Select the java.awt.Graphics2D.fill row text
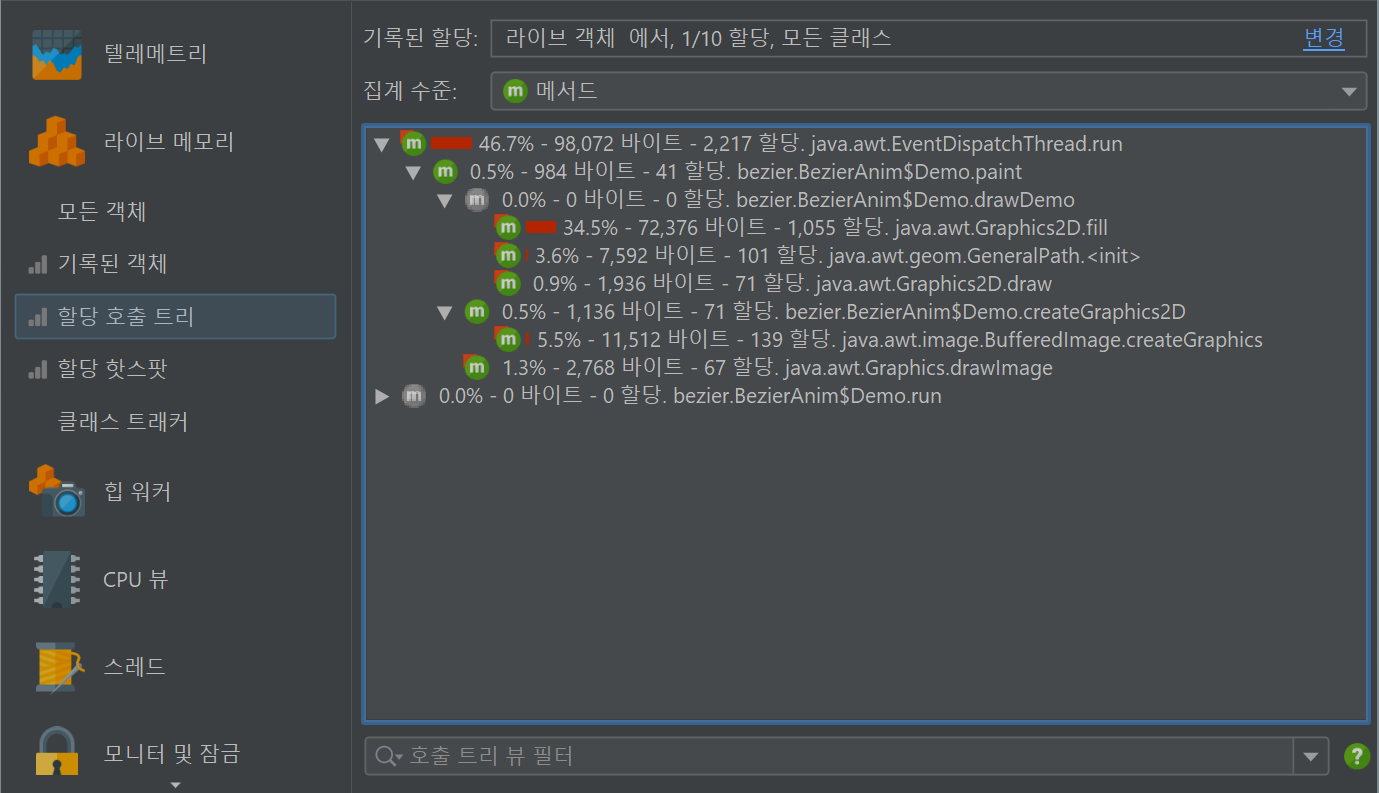Viewport: 1379px width, 793px height. [x=835, y=228]
